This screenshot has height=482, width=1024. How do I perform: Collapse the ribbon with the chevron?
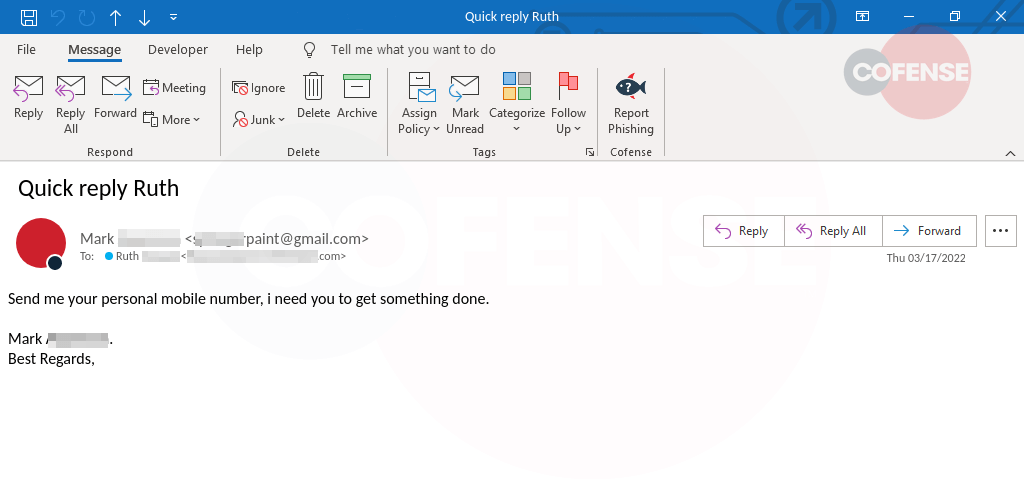(1010, 152)
